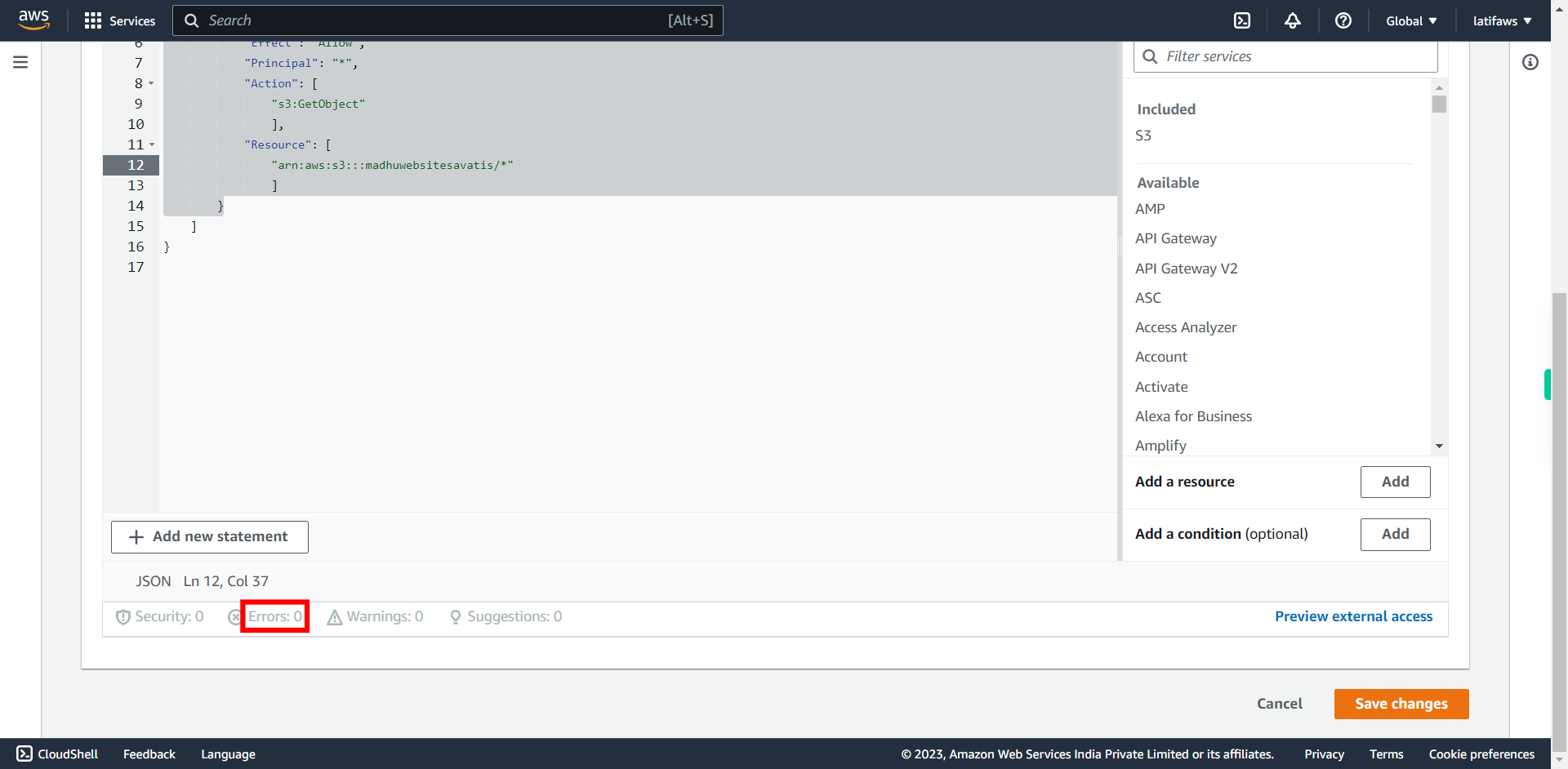Click the services list scroll up arrow
The height and width of the screenshot is (769, 1568).
(x=1439, y=87)
